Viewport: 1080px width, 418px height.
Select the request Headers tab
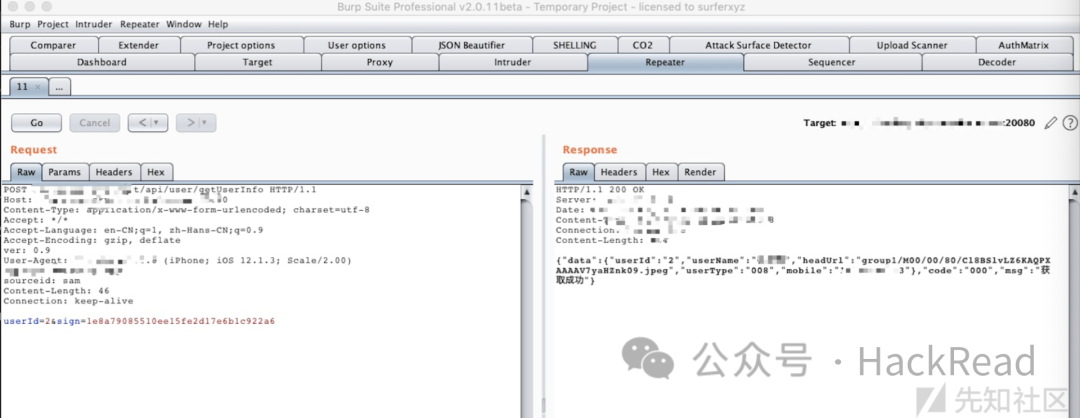click(114, 172)
